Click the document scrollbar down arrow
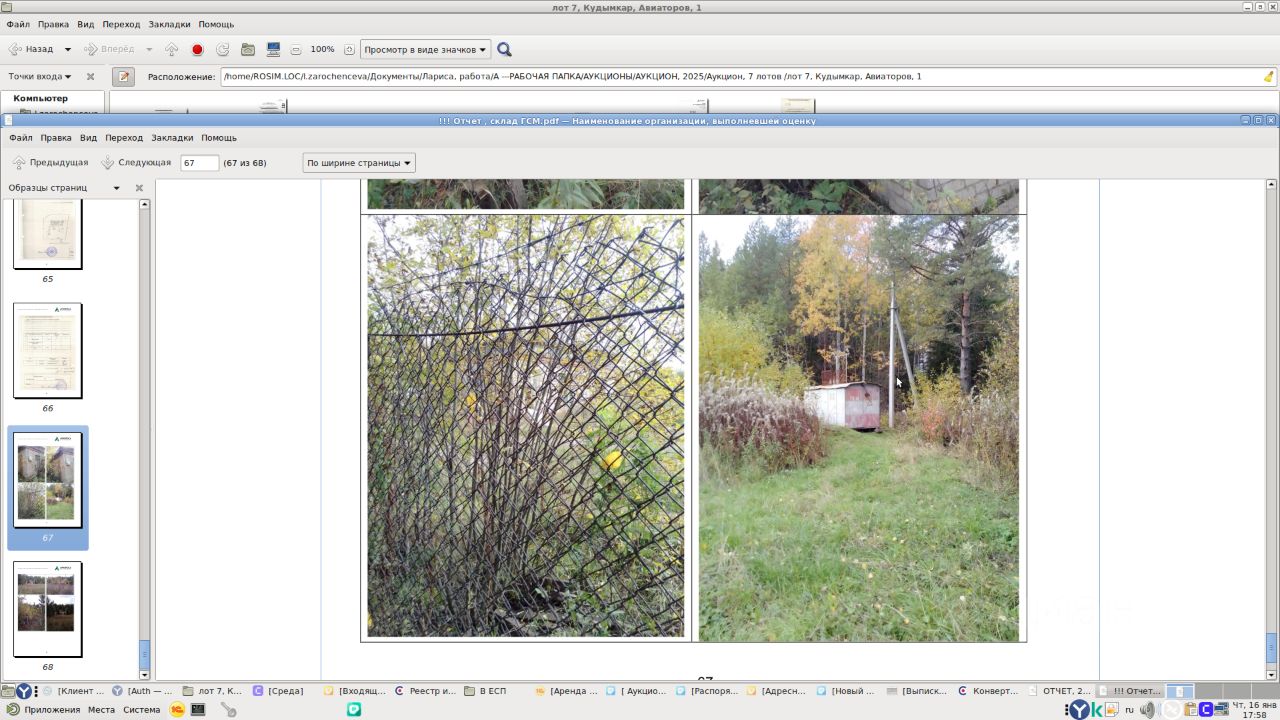The image size is (1280, 720). pos(1271,675)
